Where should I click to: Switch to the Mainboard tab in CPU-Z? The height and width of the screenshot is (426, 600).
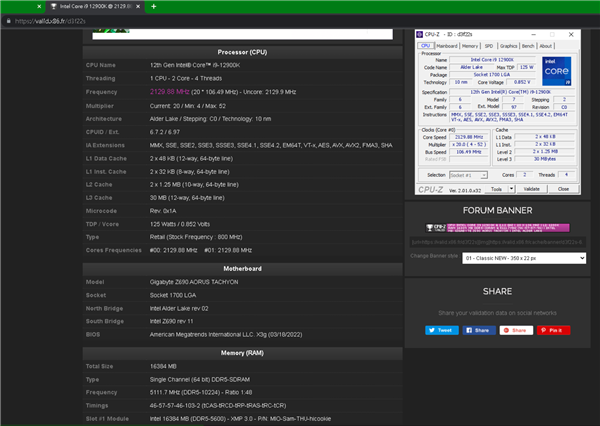(x=447, y=46)
